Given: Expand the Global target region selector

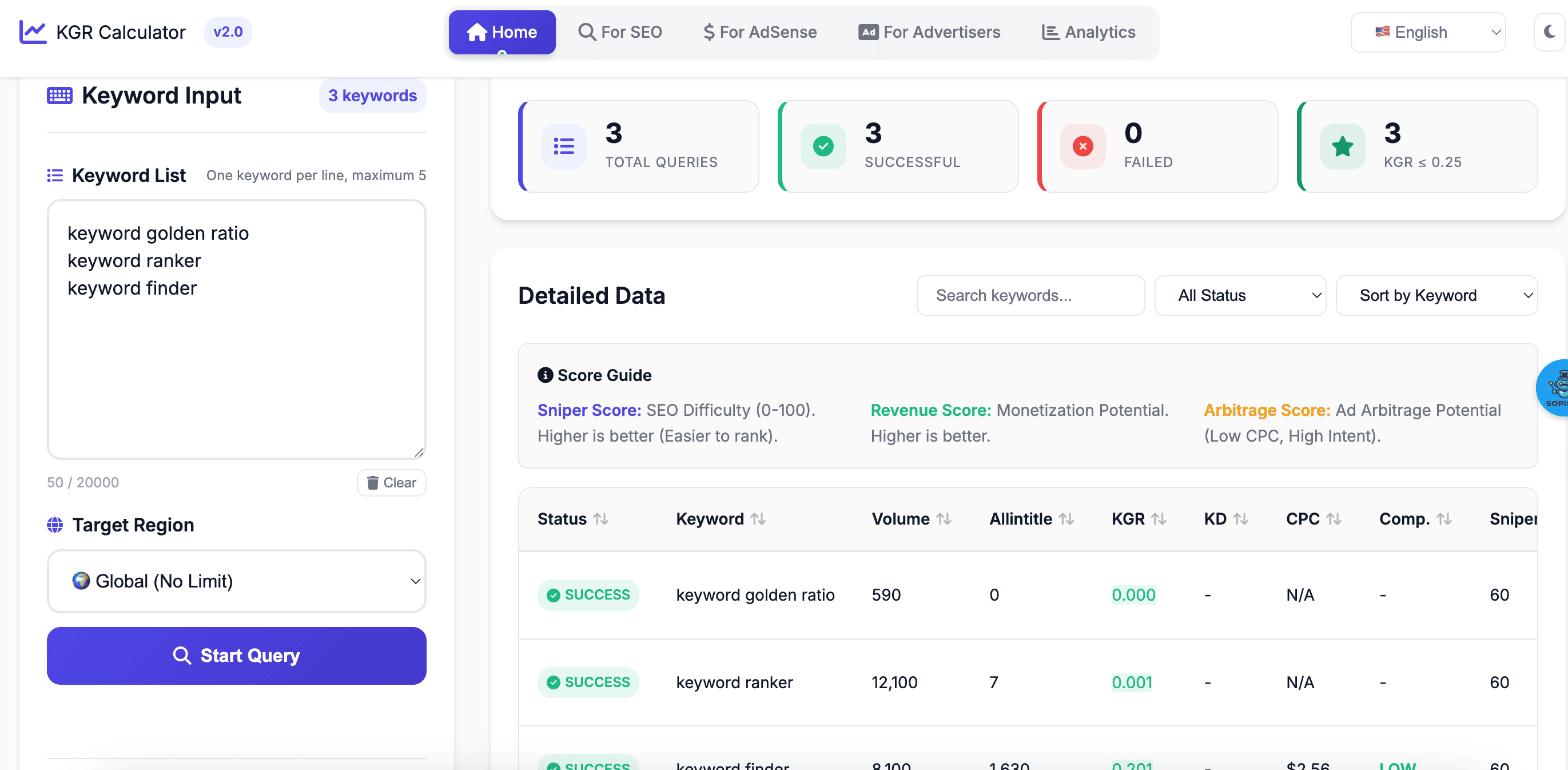Looking at the screenshot, I should pyautogui.click(x=236, y=581).
